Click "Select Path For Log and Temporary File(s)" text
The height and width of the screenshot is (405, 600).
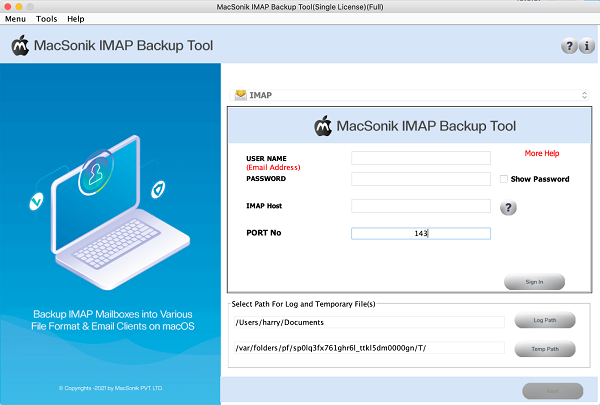click(303, 304)
